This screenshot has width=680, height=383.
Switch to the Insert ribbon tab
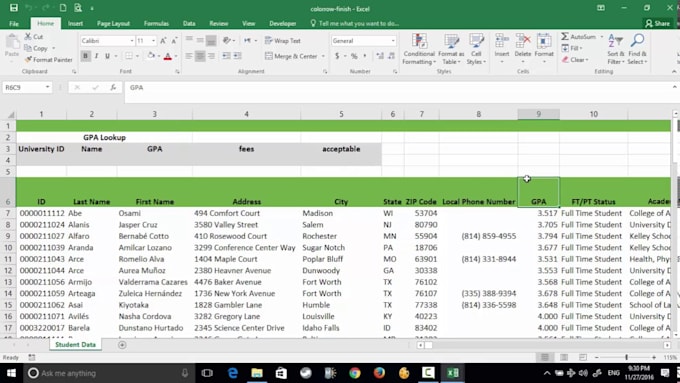pos(75,23)
